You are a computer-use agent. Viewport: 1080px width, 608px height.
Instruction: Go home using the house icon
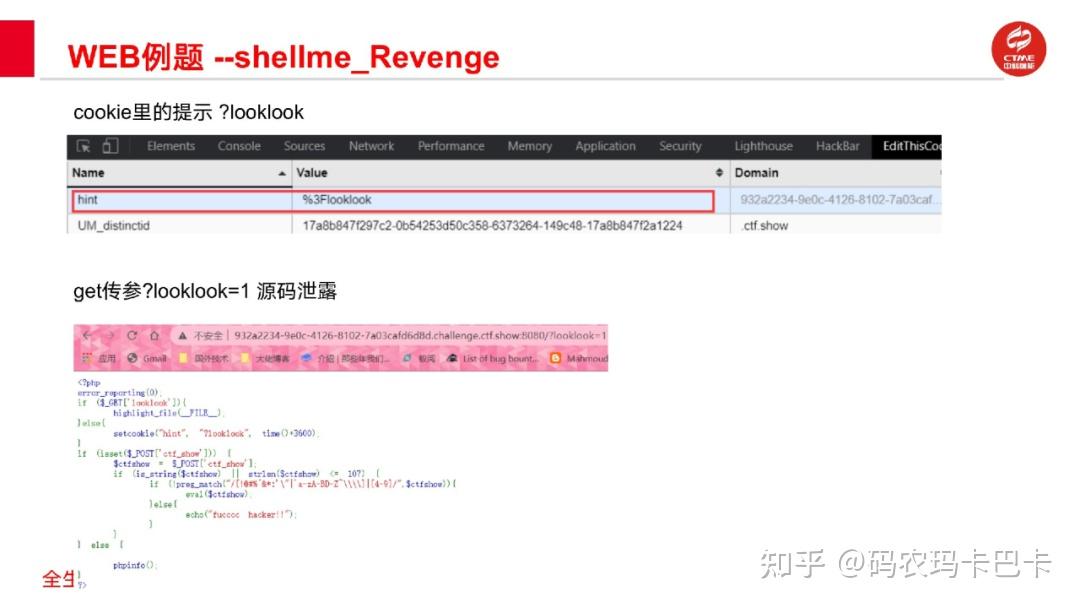[154, 335]
